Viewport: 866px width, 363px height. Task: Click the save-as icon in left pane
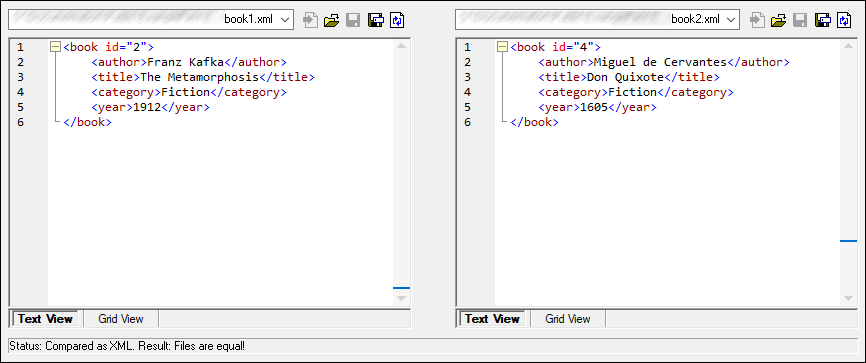[376, 20]
